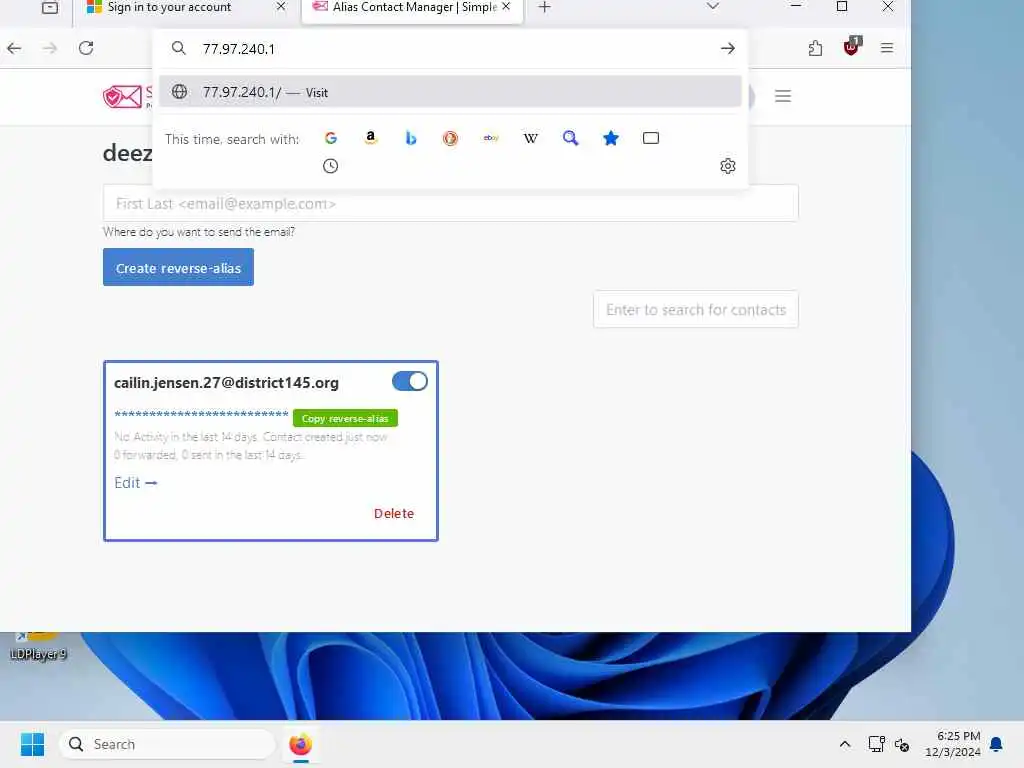This screenshot has width=1024, height=768.
Task: Click Copy reverse-alias button
Action: (x=345, y=418)
